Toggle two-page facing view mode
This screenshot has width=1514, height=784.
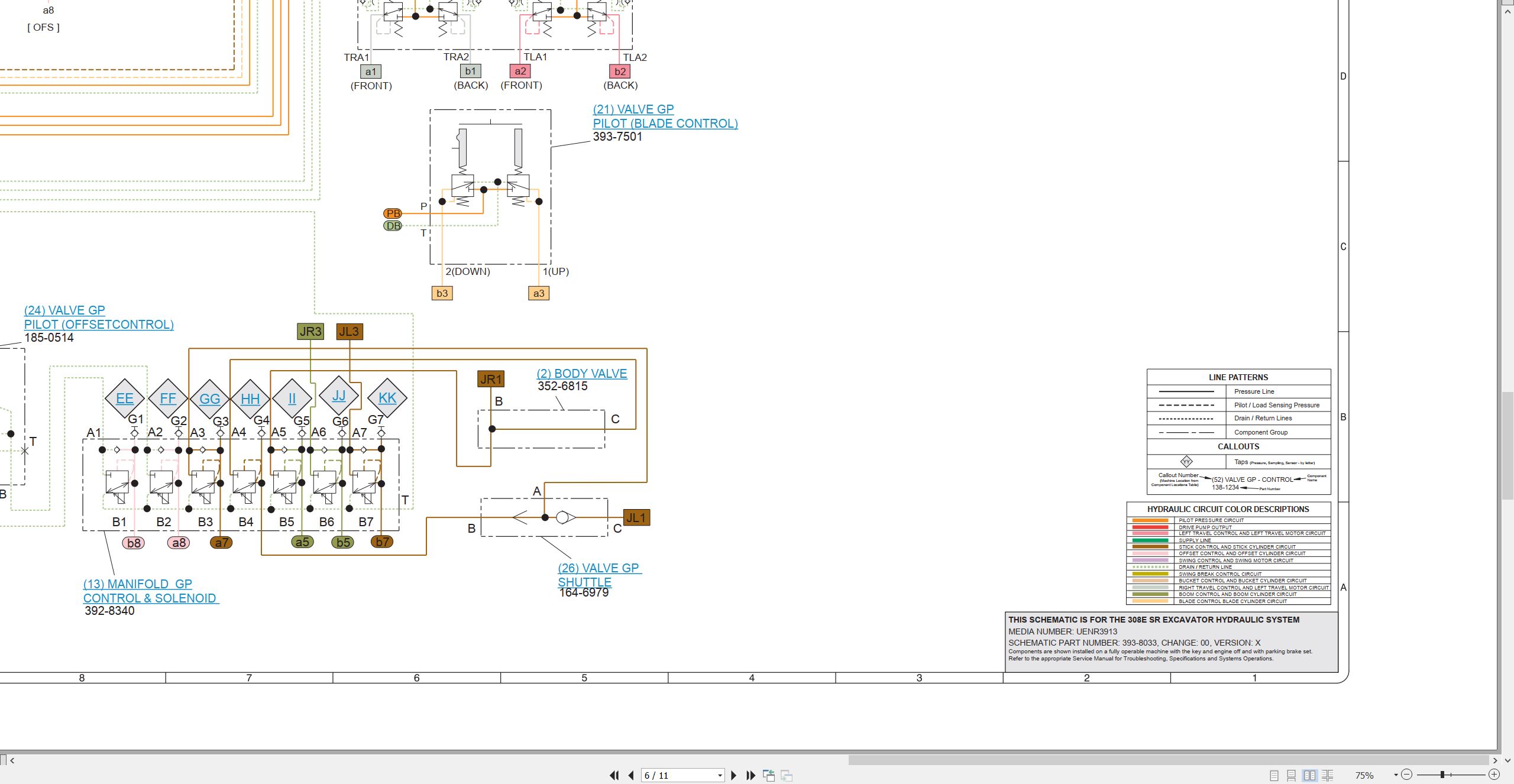1309,775
